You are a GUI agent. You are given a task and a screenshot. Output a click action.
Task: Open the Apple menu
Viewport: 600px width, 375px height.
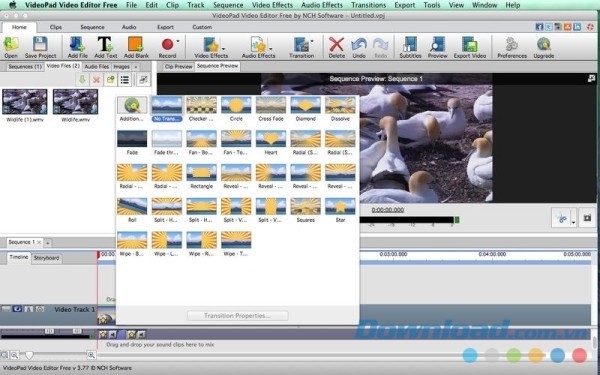13,5
